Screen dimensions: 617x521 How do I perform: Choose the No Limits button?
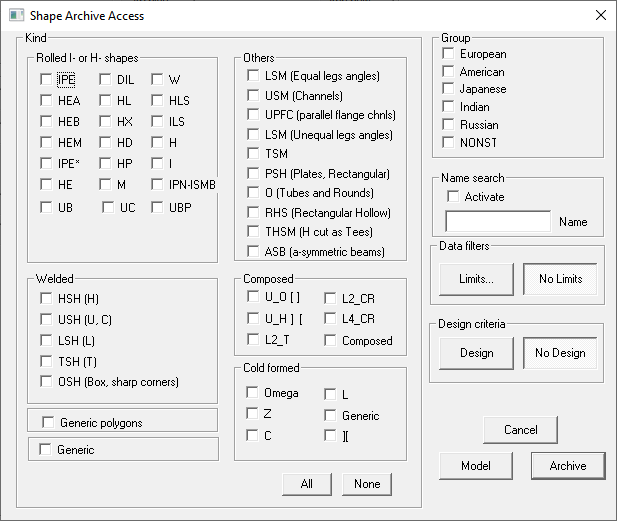tap(560, 279)
